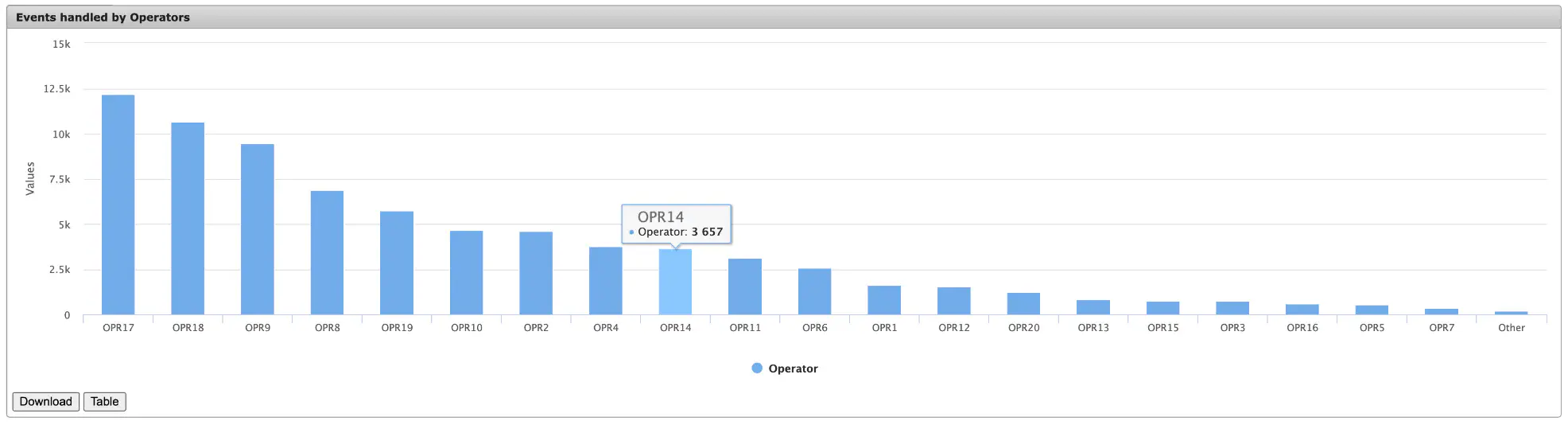1568x425 pixels.
Task: Click the OPR9 bar in chart
Action: 258,229
